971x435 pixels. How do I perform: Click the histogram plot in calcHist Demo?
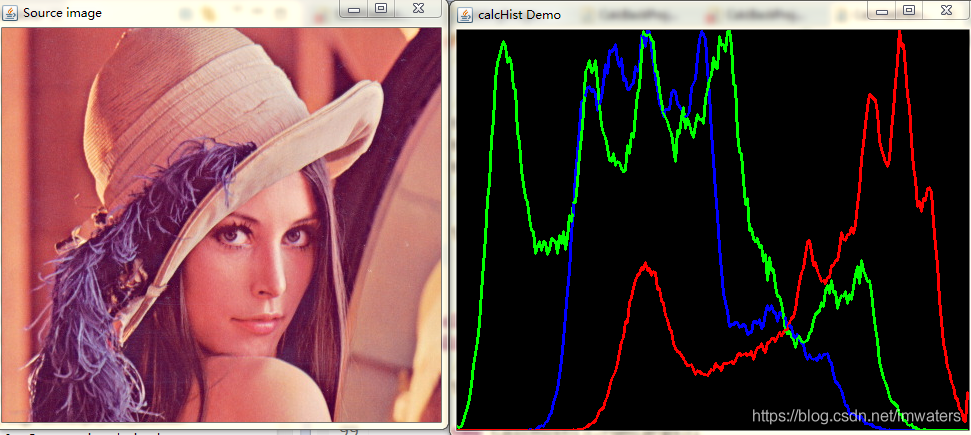[713, 229]
